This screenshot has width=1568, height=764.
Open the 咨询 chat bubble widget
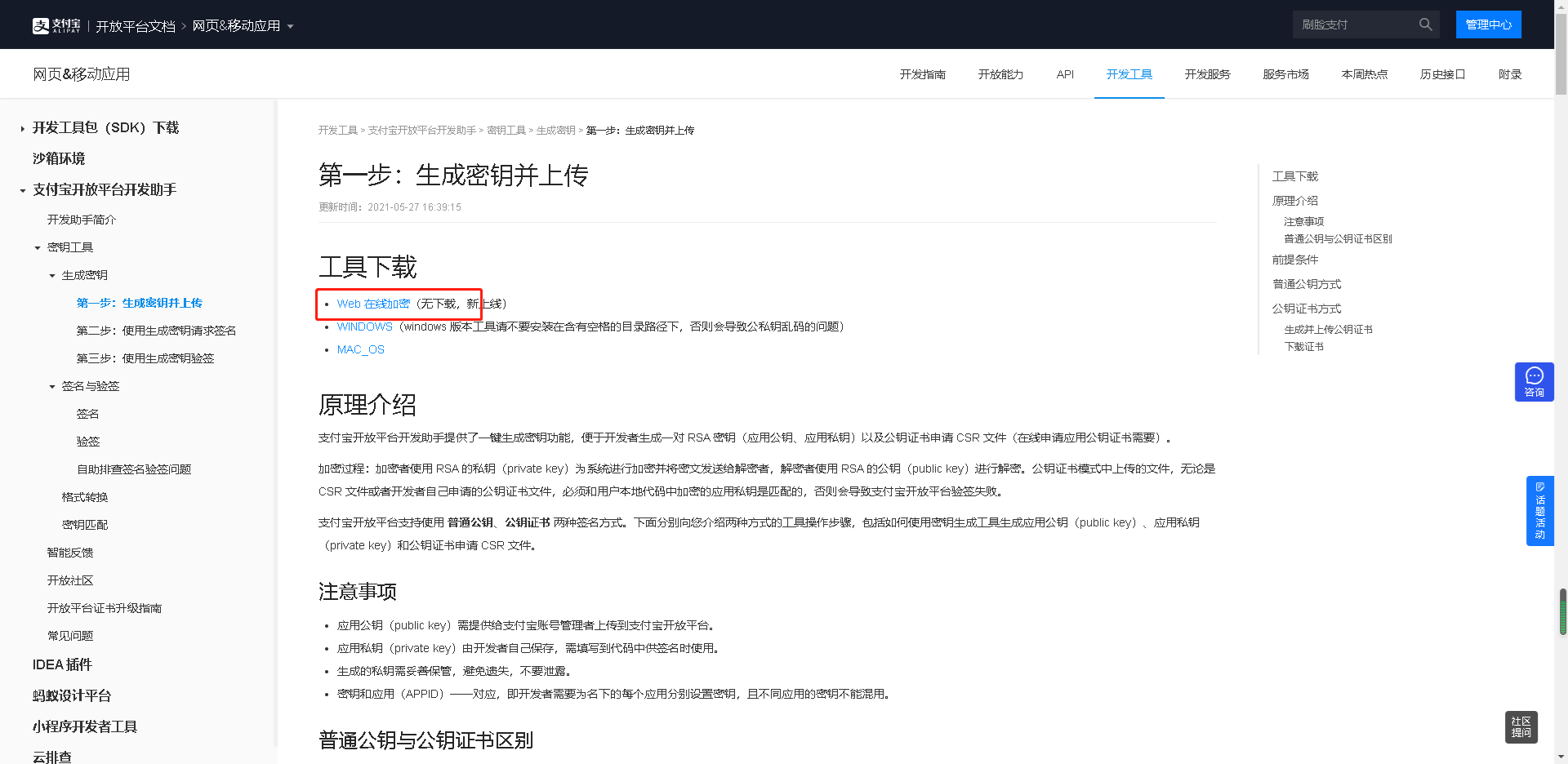1534,382
